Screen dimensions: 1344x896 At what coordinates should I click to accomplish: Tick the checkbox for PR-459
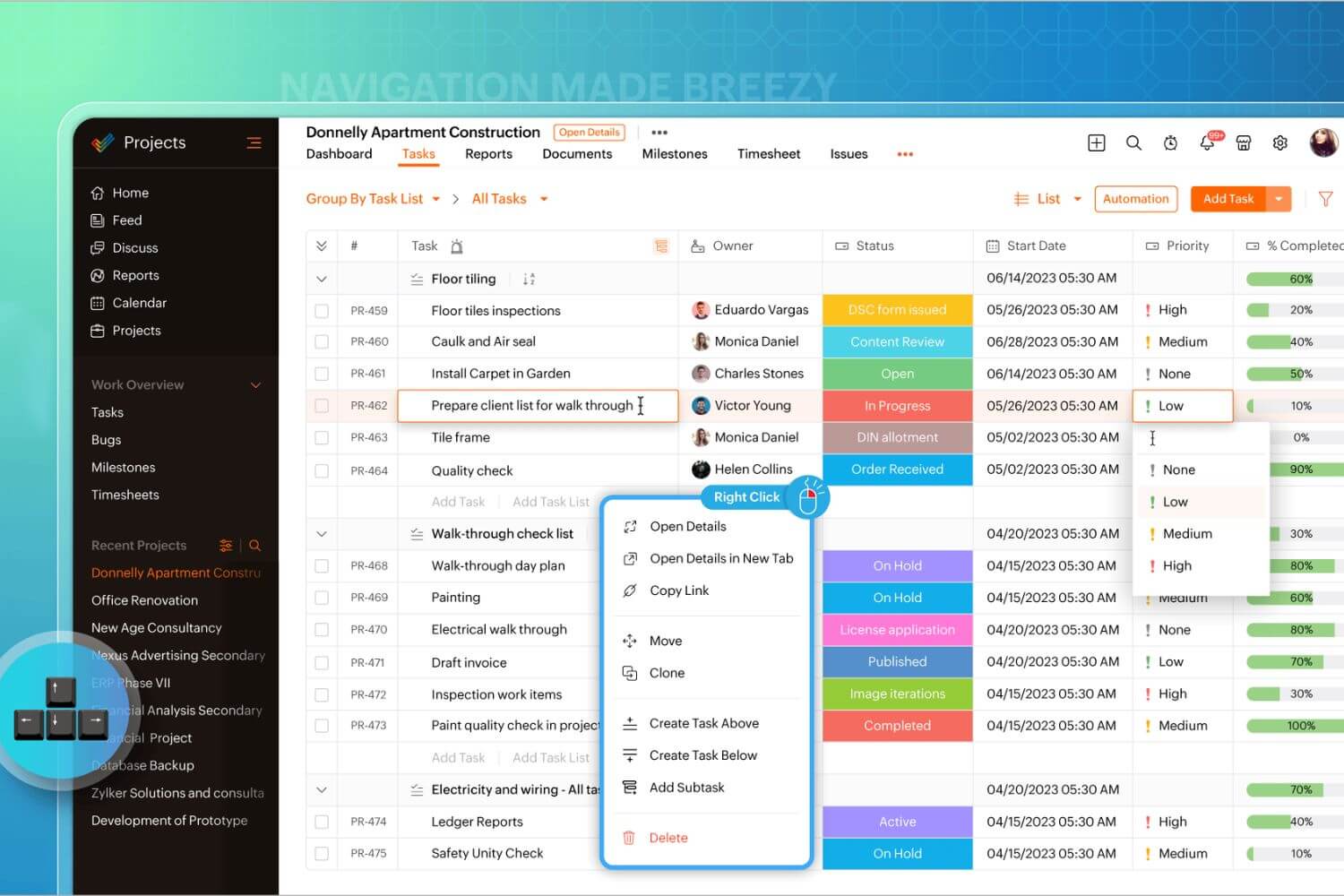pyautogui.click(x=322, y=311)
